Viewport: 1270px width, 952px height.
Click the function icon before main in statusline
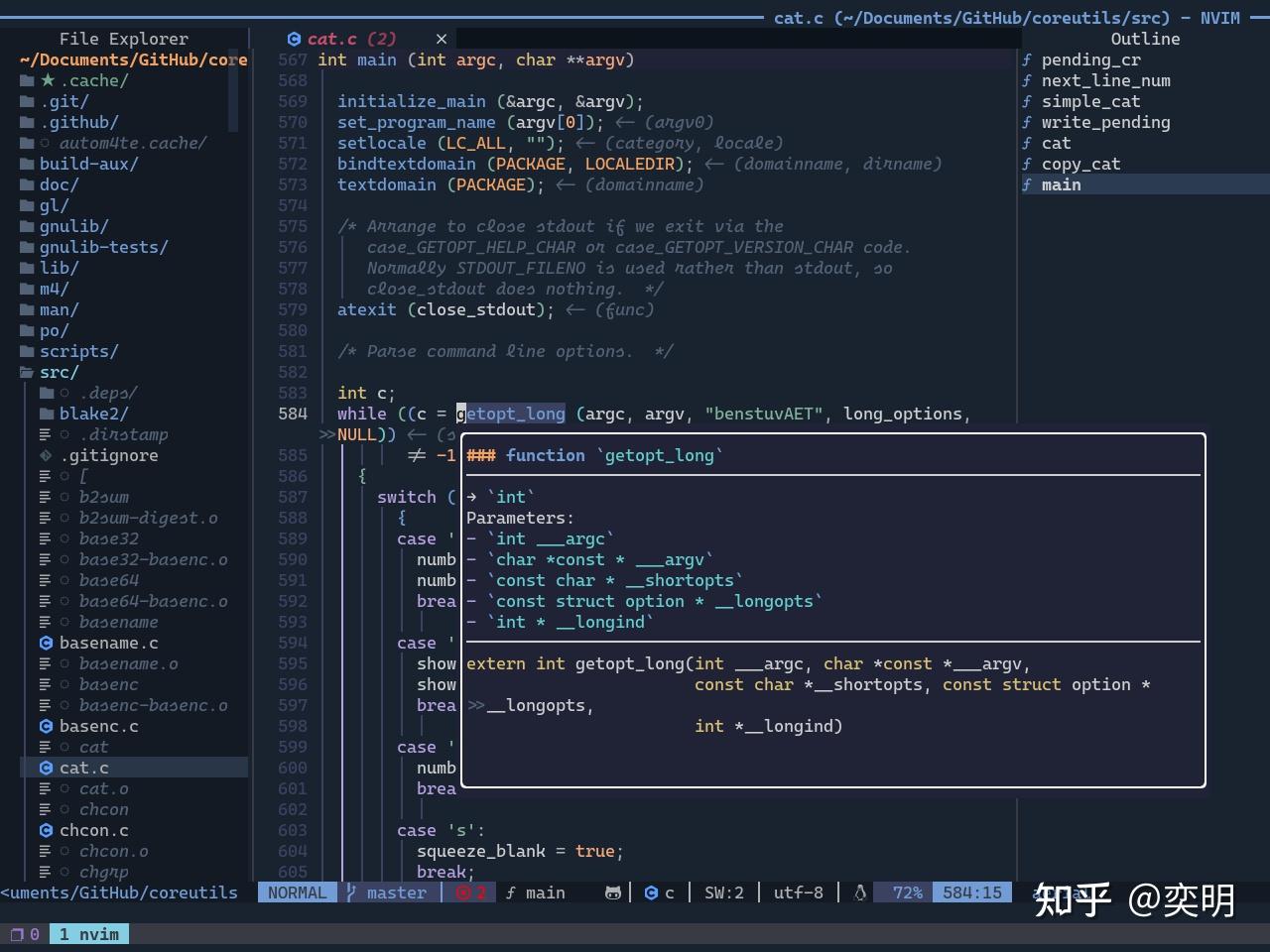pyautogui.click(x=511, y=892)
